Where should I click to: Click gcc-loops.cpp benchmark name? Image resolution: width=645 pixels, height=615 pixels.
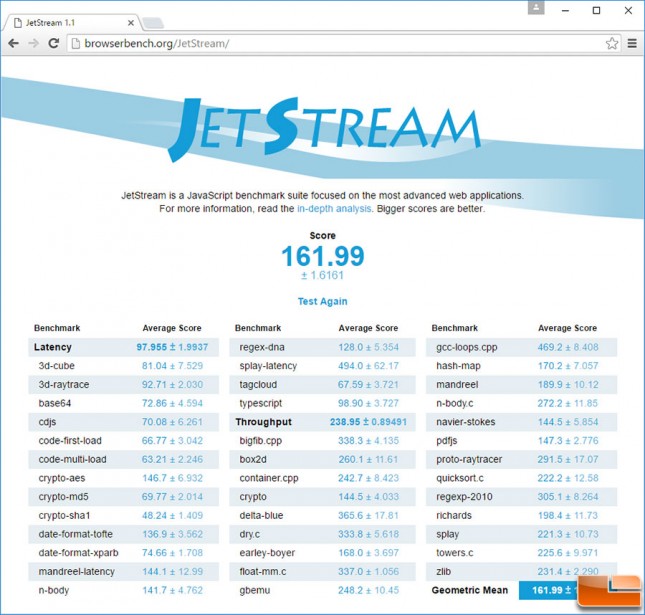click(x=466, y=347)
